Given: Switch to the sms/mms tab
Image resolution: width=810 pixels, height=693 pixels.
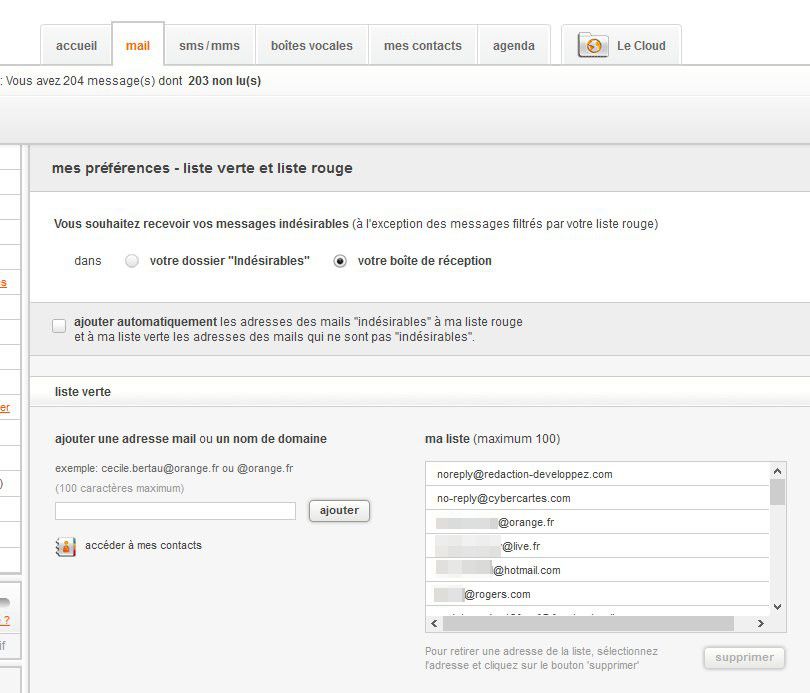Looking at the screenshot, I should (x=209, y=46).
